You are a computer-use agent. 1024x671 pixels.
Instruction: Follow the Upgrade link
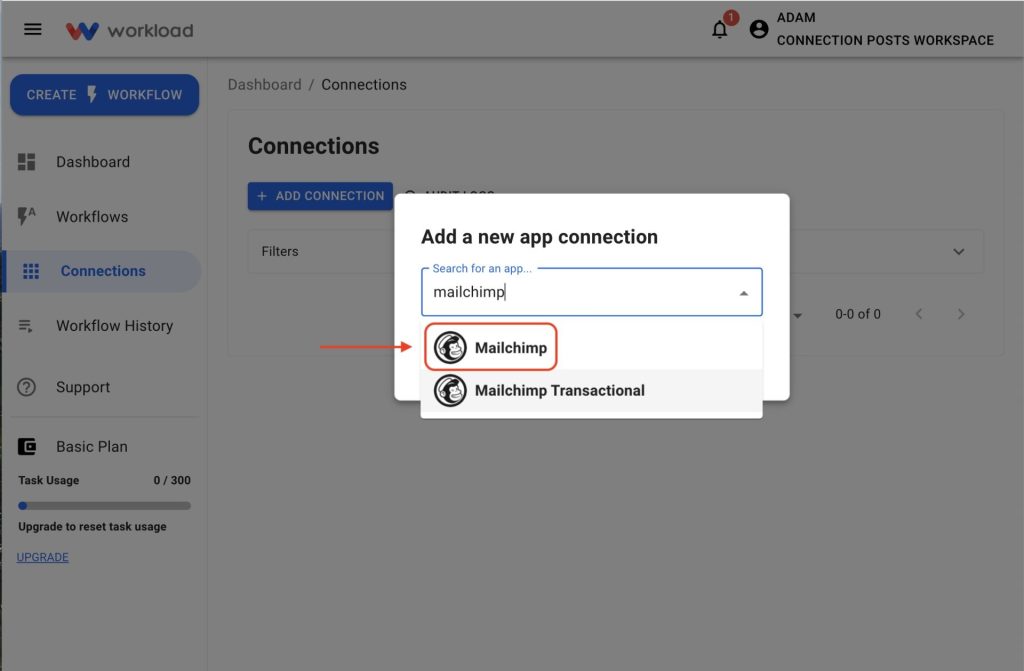click(x=42, y=557)
